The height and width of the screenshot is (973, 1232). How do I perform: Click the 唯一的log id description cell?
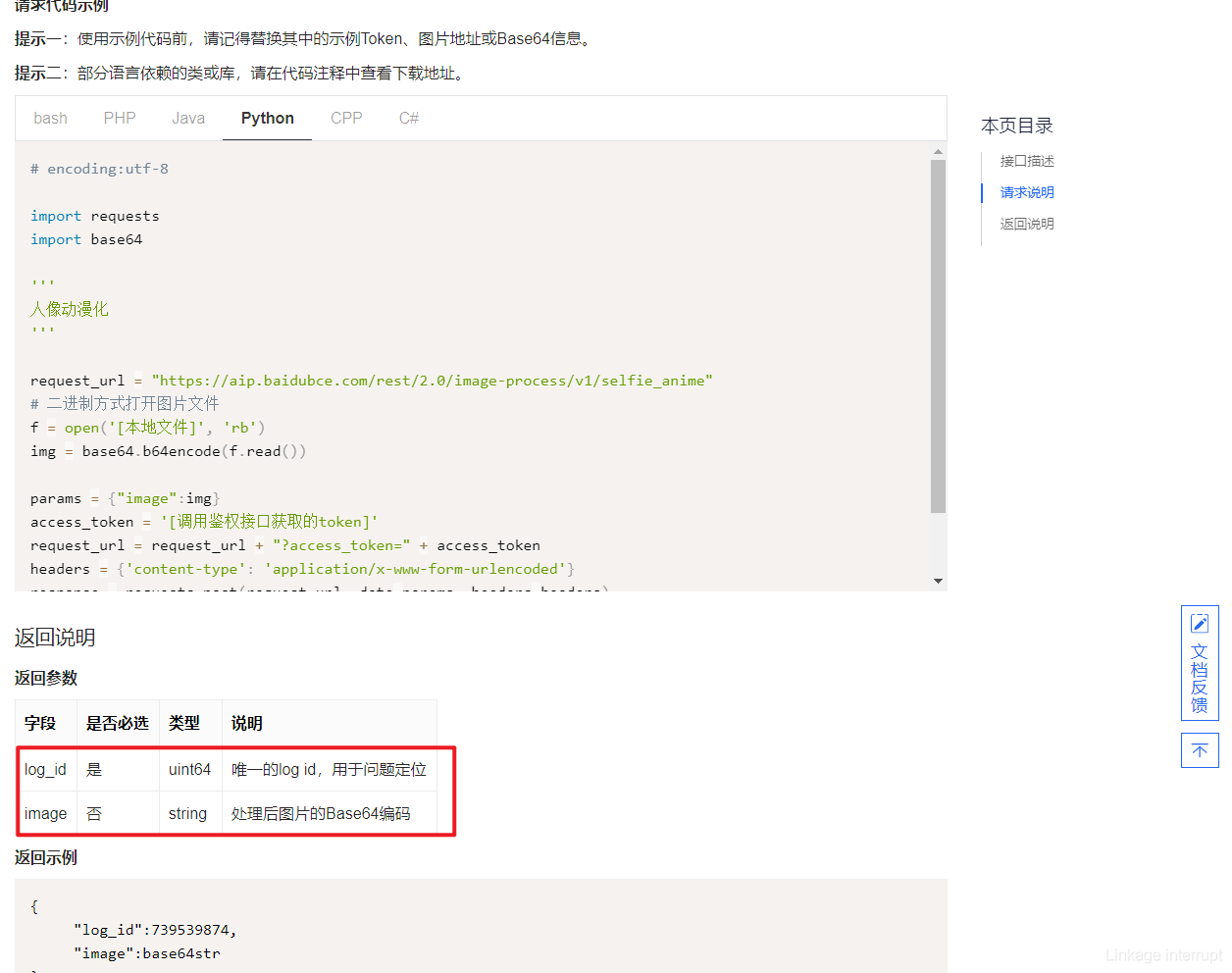click(330, 770)
